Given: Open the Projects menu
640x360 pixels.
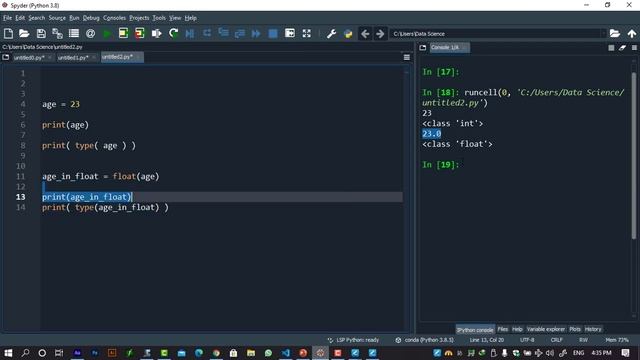Looking at the screenshot, I should coord(139,18).
